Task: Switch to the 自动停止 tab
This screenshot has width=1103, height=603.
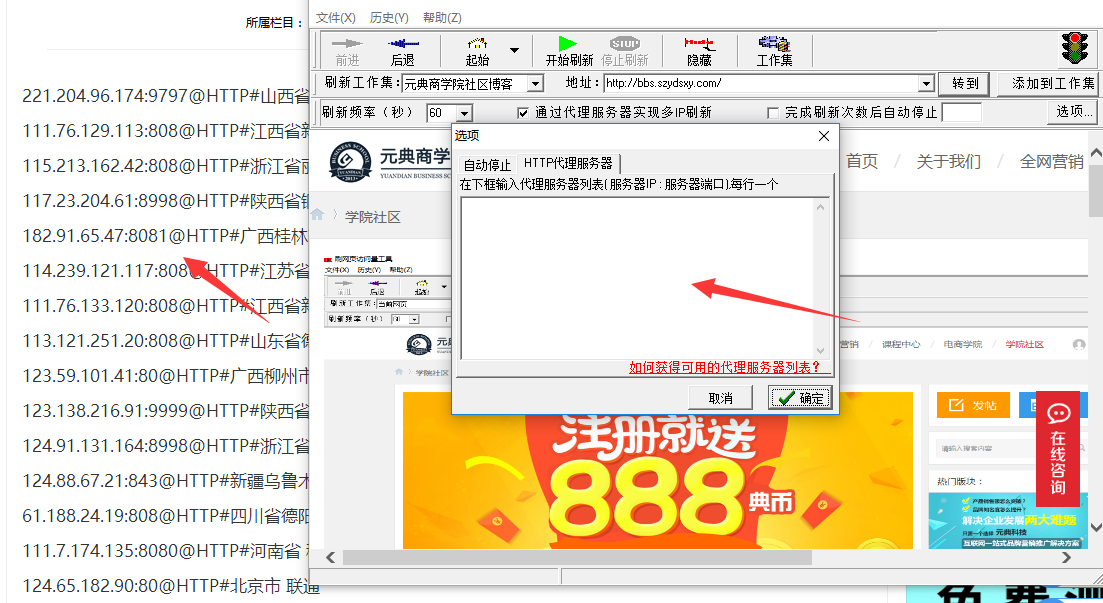Action: tap(487, 164)
